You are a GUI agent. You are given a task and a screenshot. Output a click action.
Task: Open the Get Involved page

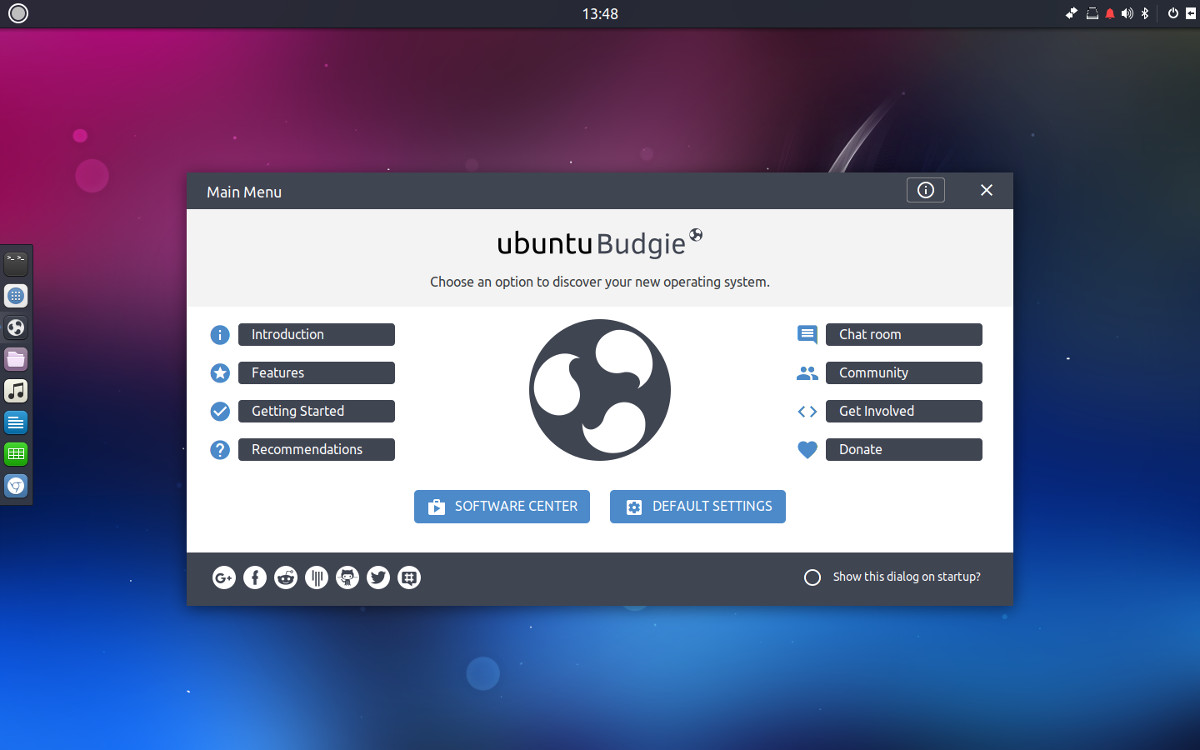pyautogui.click(x=904, y=411)
